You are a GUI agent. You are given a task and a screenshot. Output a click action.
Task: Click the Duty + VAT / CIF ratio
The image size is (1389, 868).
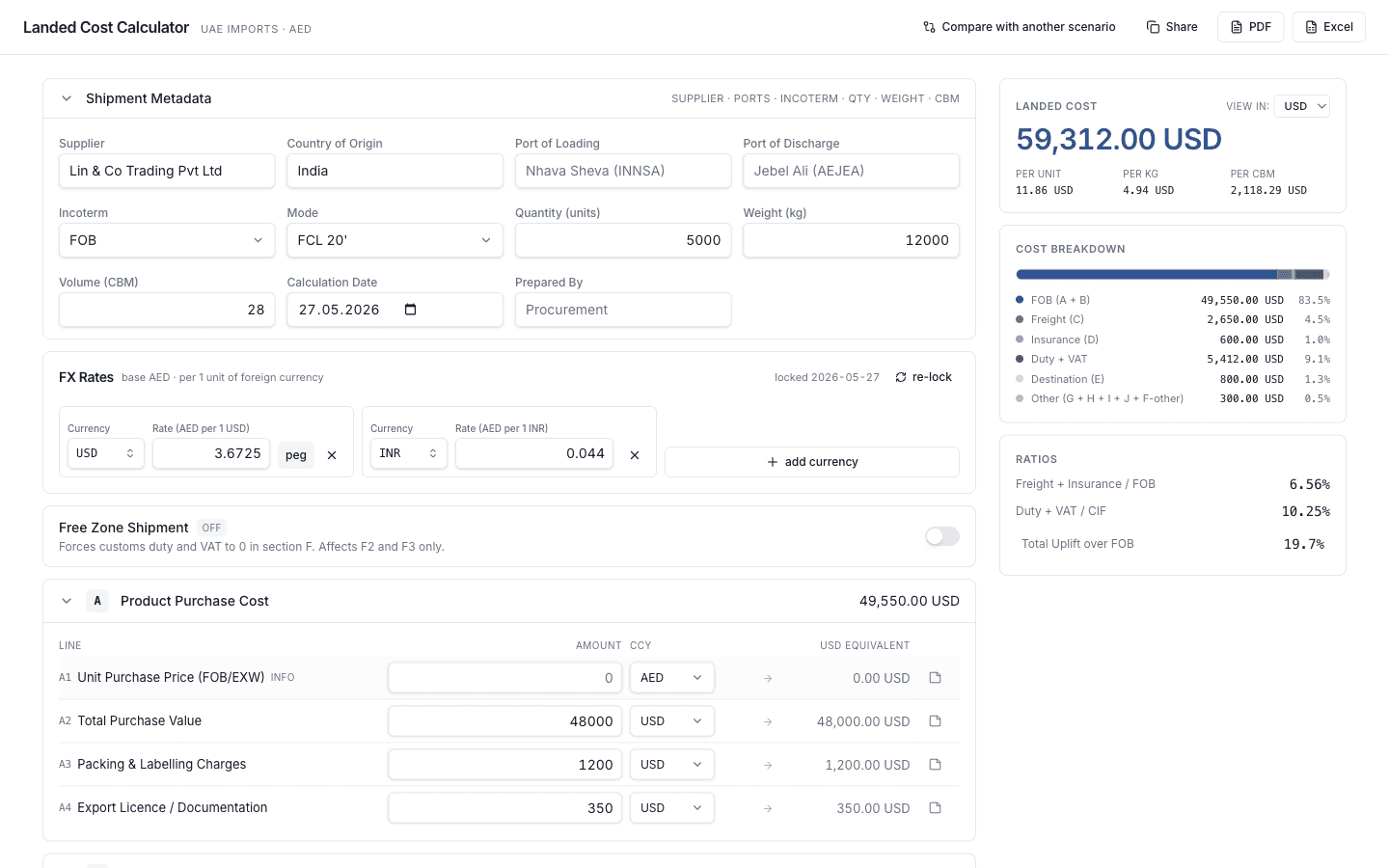coord(1173,511)
